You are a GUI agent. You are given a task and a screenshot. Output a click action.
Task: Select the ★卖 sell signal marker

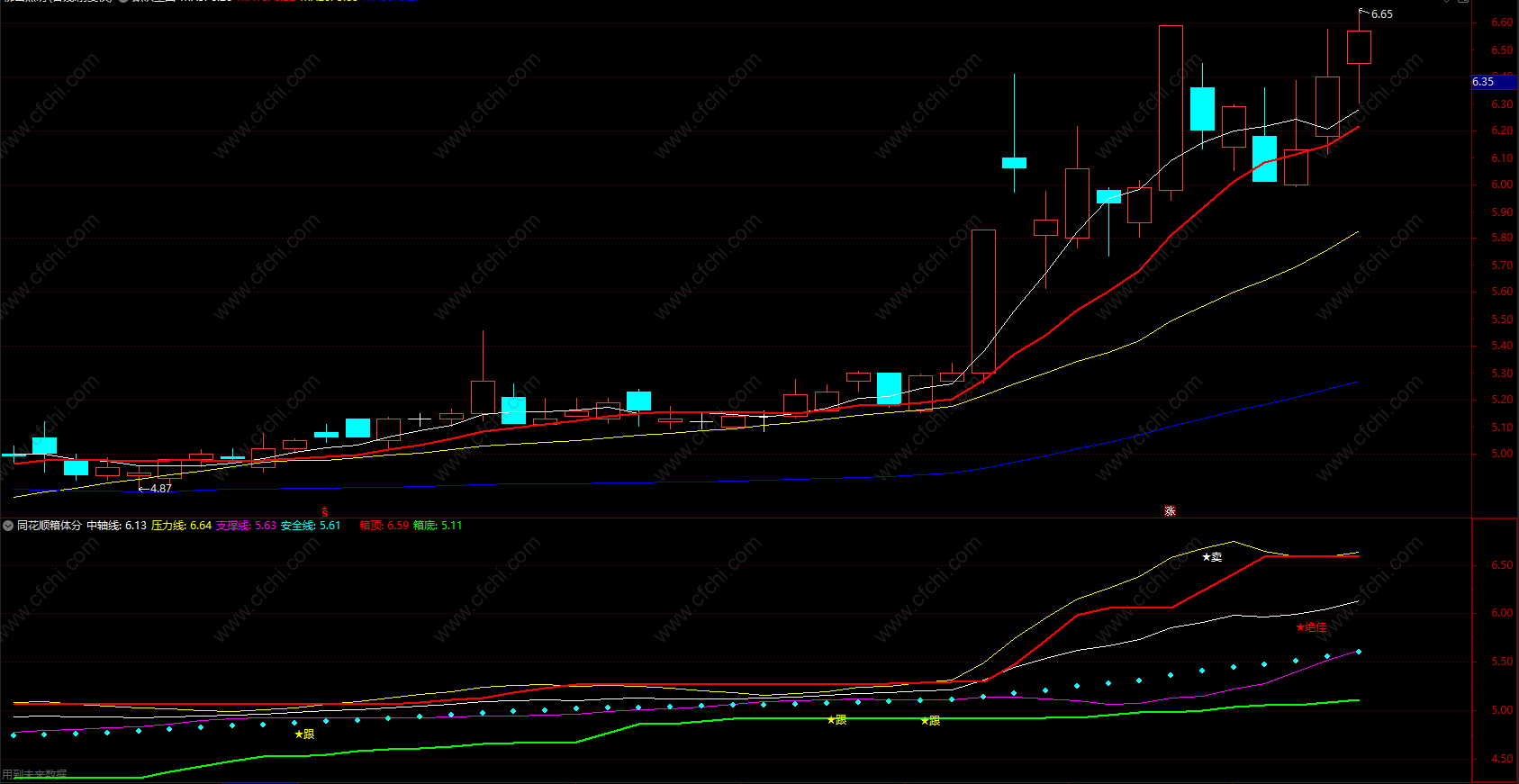[1212, 557]
